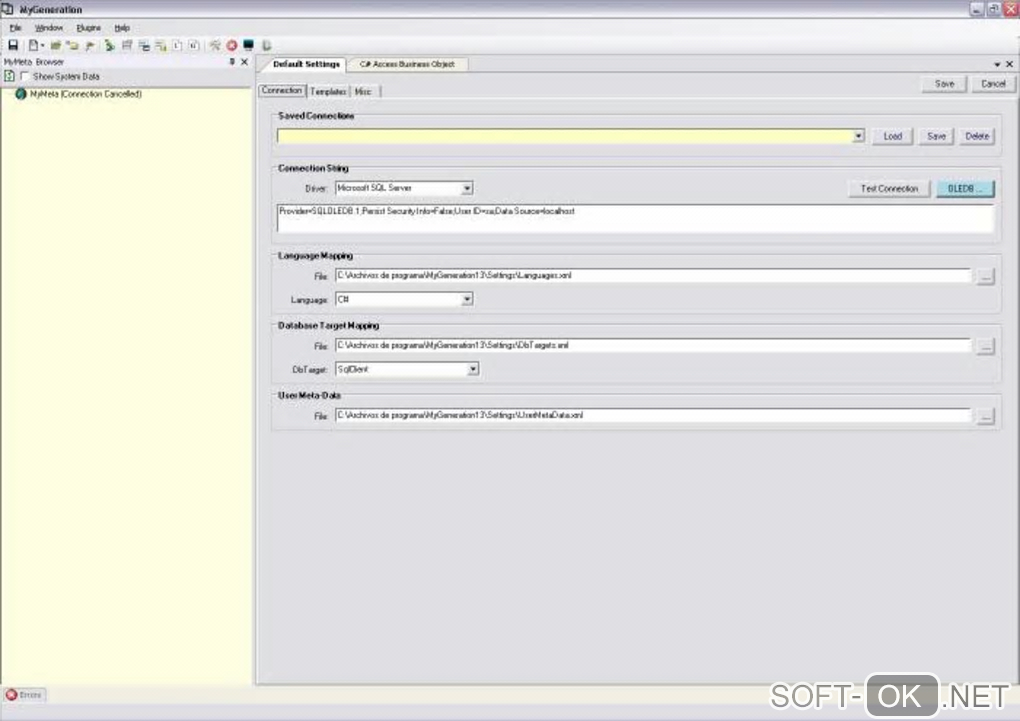Click the yellow folders icon in the toolbar
Image resolution: width=1020 pixels, height=721 pixels.
coord(72,46)
